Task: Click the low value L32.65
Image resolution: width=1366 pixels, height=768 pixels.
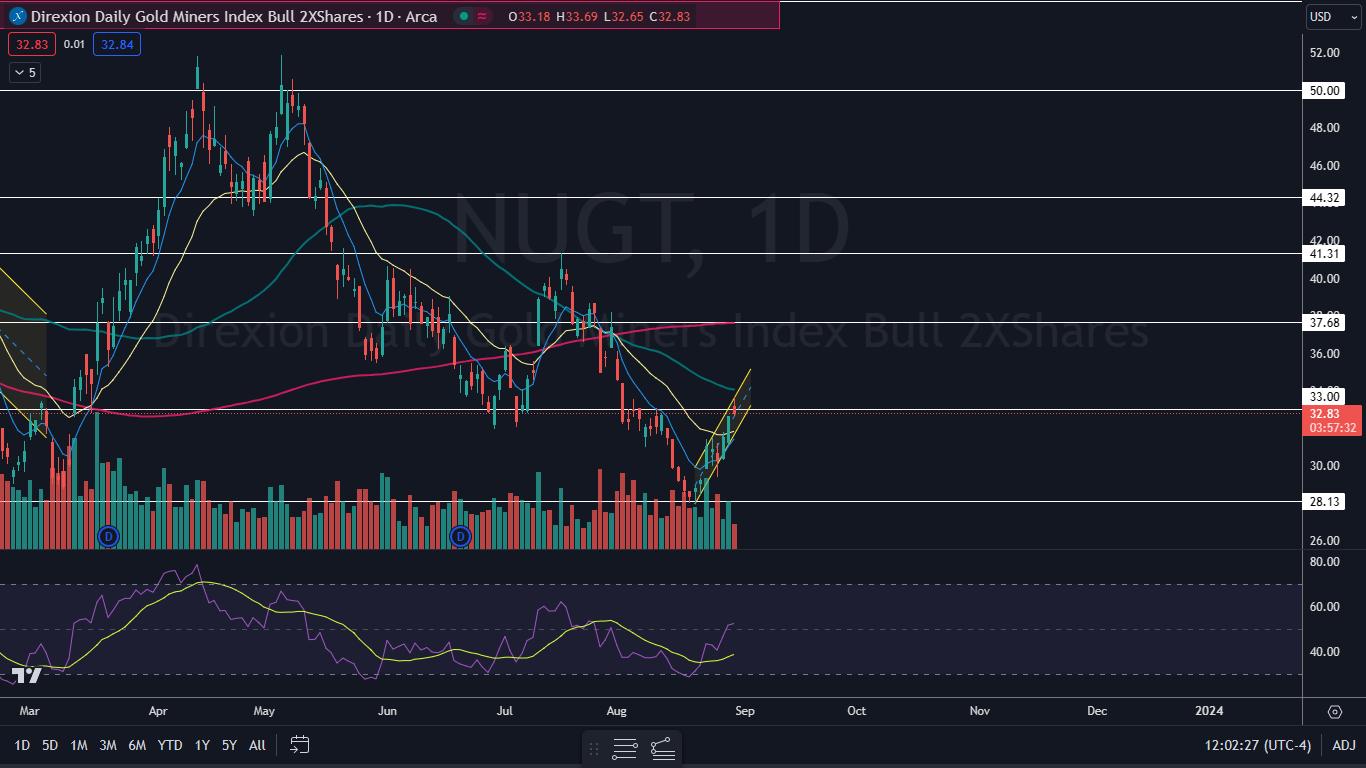Action: 622,16
